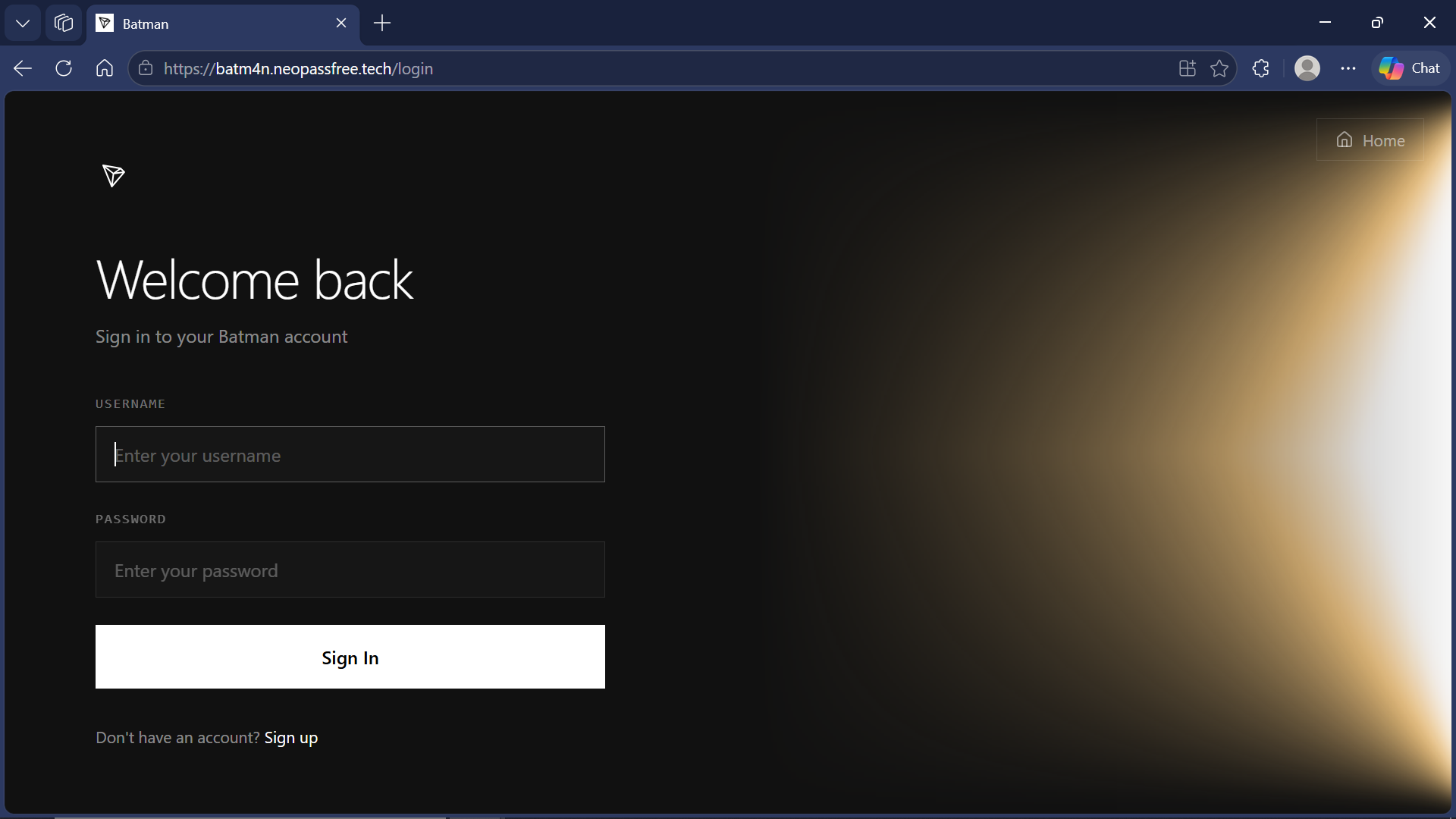The height and width of the screenshot is (819, 1456).
Task: Follow the Sign up link
Action: [290, 737]
